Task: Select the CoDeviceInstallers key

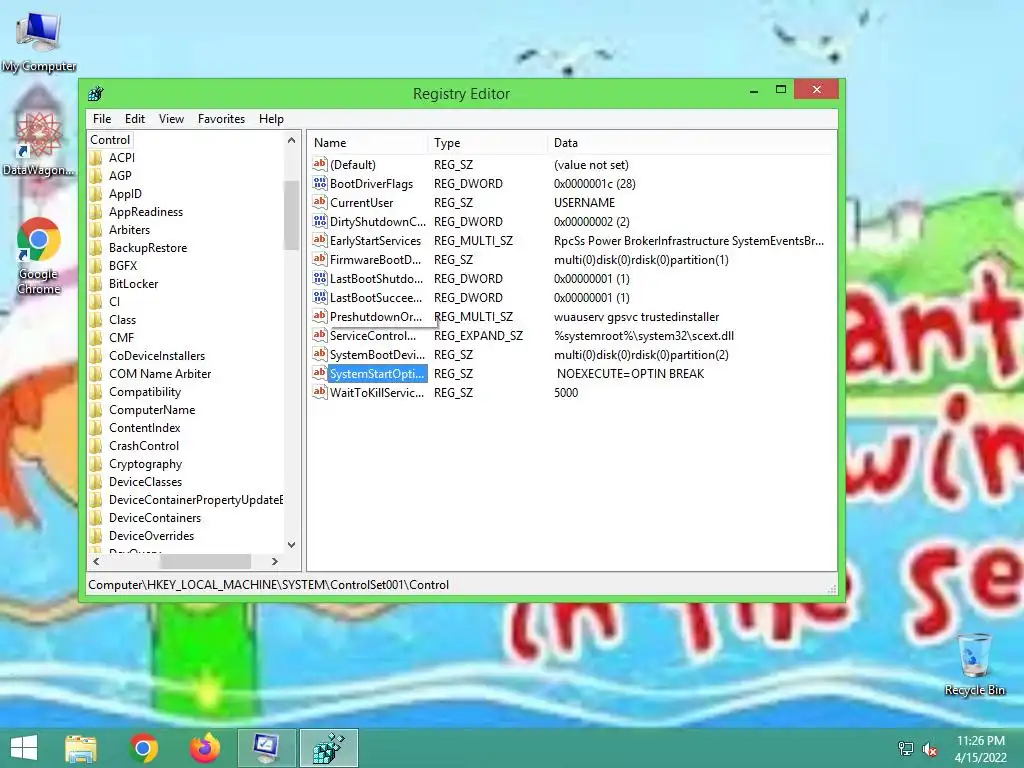Action: [157, 356]
